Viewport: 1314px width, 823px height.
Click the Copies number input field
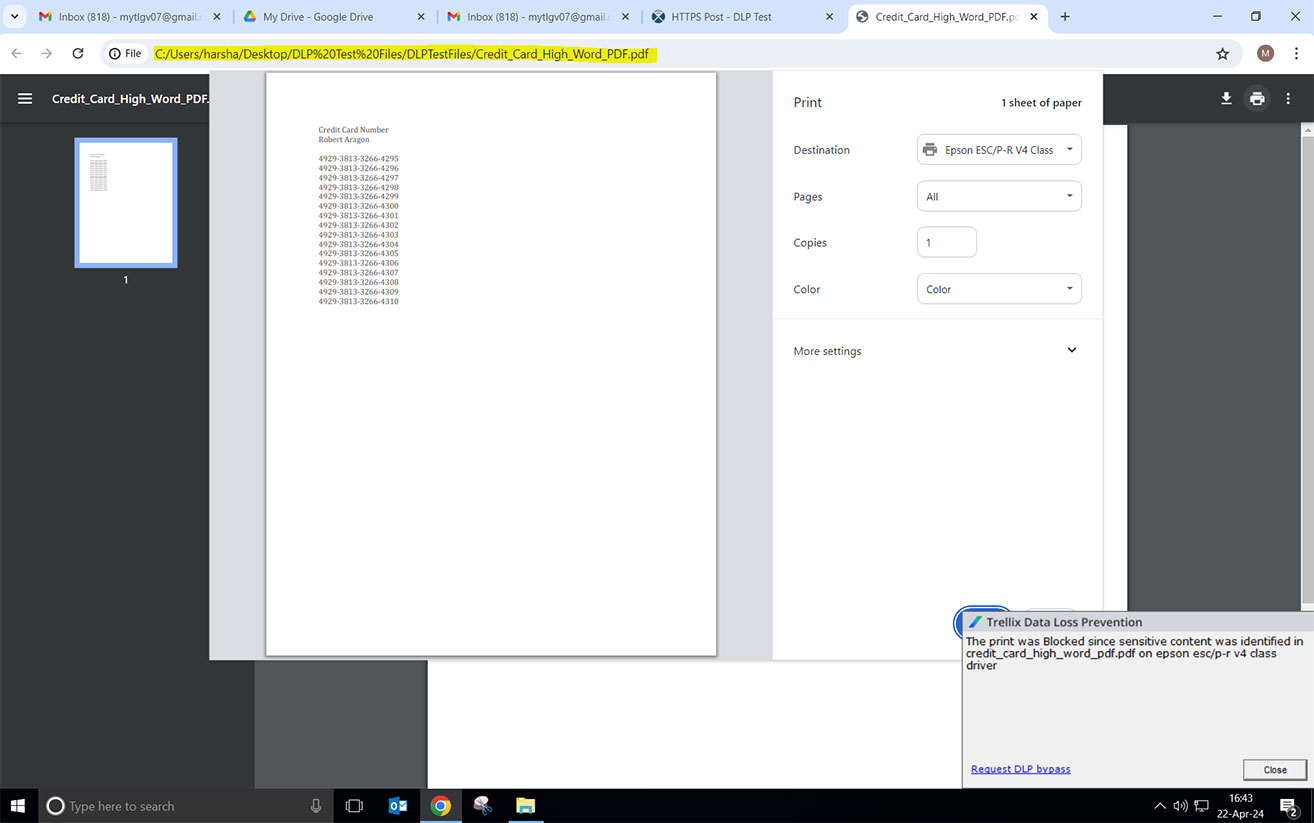tap(946, 243)
